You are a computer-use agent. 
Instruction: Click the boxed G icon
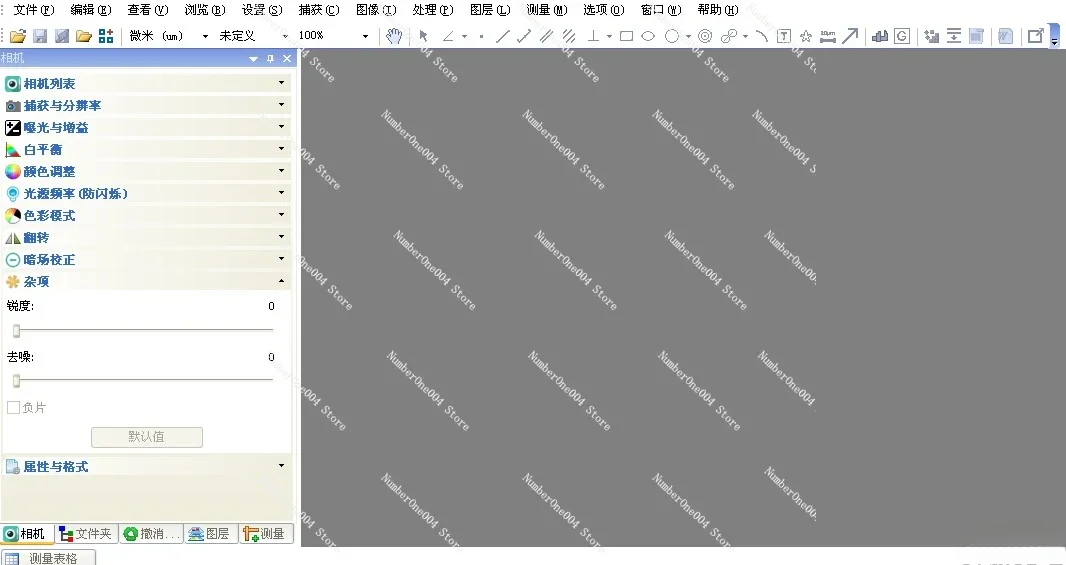901,36
